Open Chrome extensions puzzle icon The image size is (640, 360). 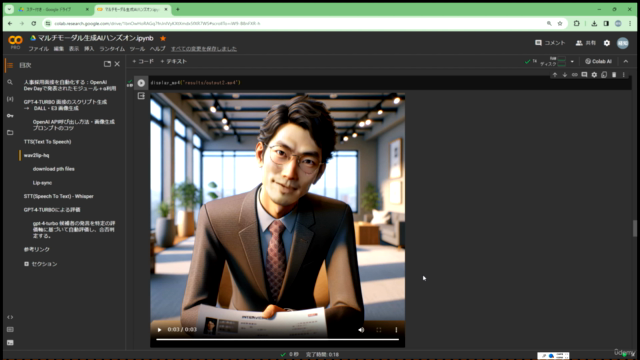tap(576, 24)
